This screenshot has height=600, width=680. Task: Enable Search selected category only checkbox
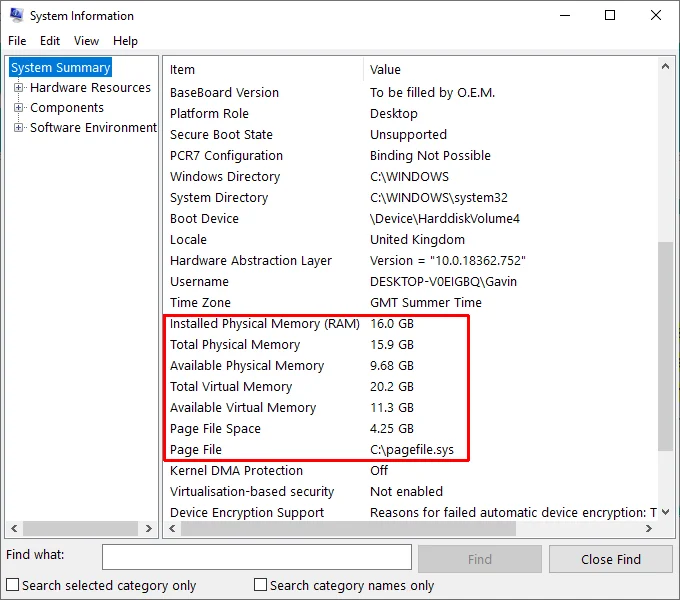click(13, 585)
